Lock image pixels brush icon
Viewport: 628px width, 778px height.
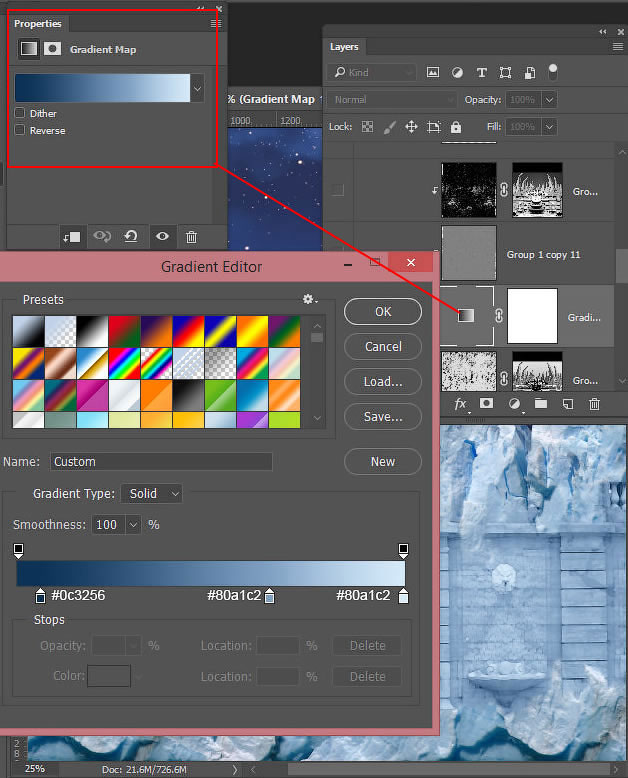[390, 127]
